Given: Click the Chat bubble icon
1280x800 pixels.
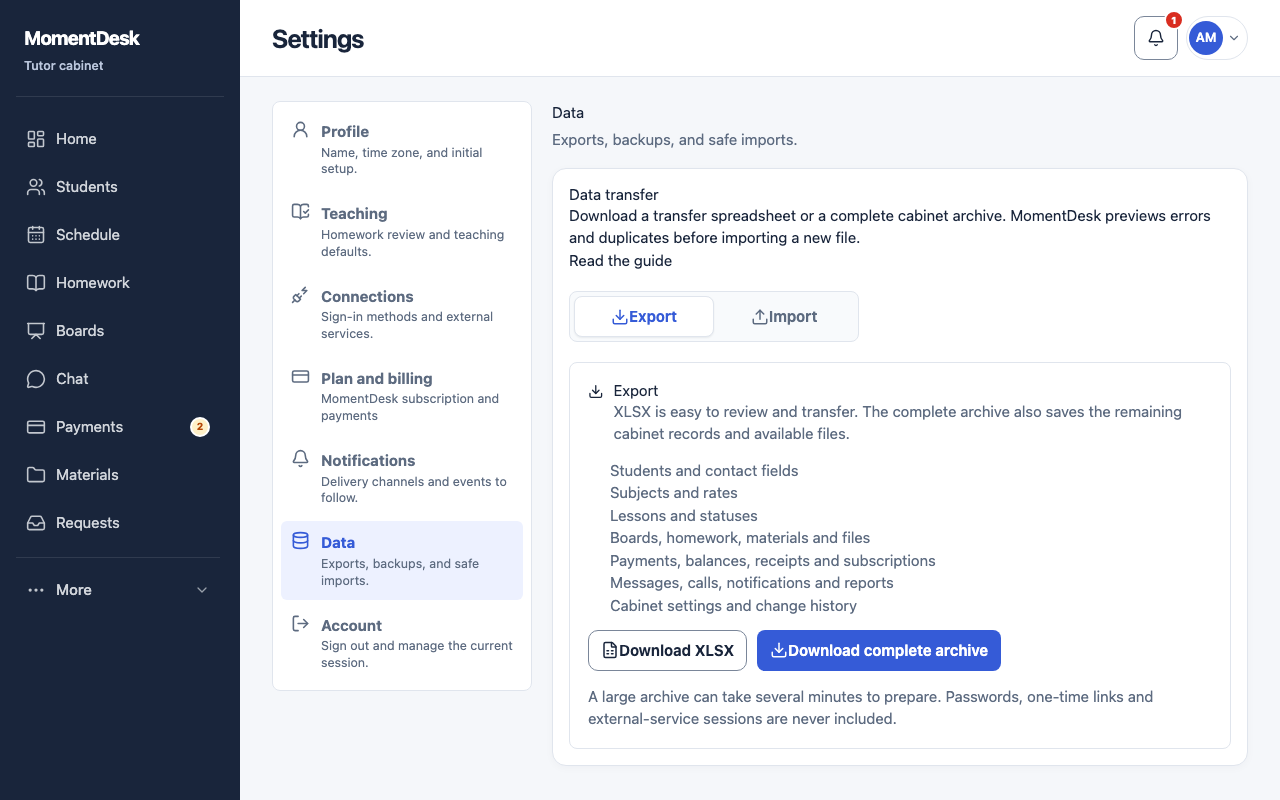Looking at the screenshot, I should 36,379.
